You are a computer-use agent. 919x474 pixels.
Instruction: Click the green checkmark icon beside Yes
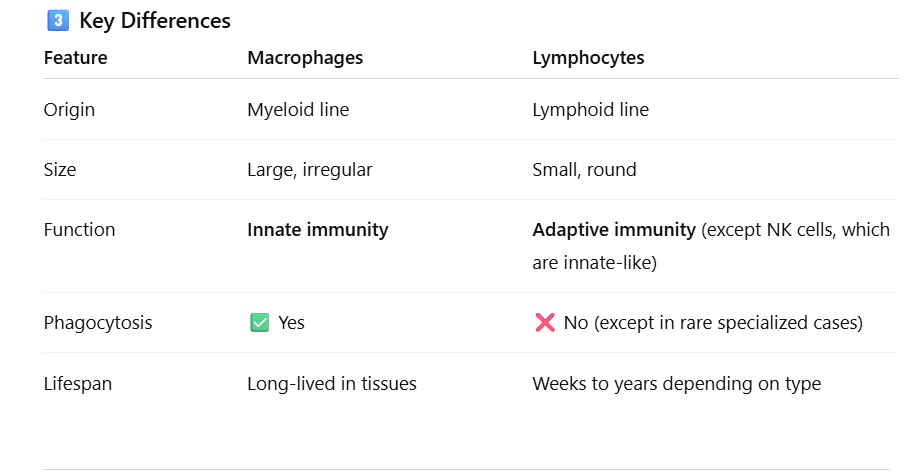coord(259,323)
